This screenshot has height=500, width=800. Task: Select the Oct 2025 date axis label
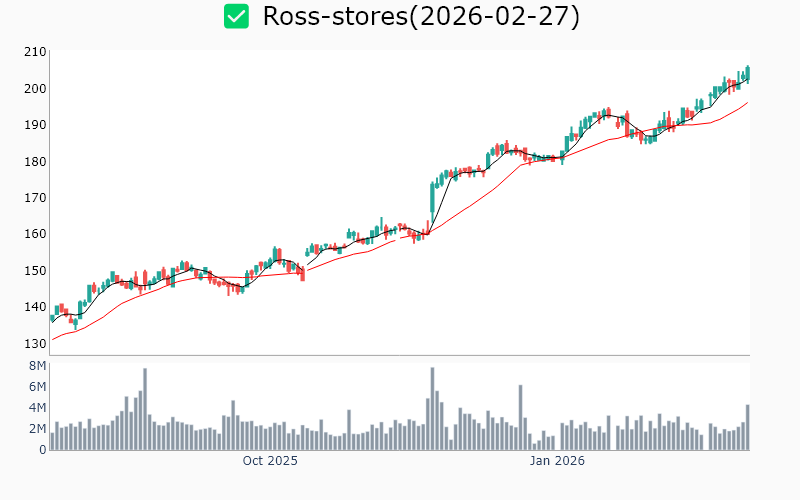(x=270, y=461)
